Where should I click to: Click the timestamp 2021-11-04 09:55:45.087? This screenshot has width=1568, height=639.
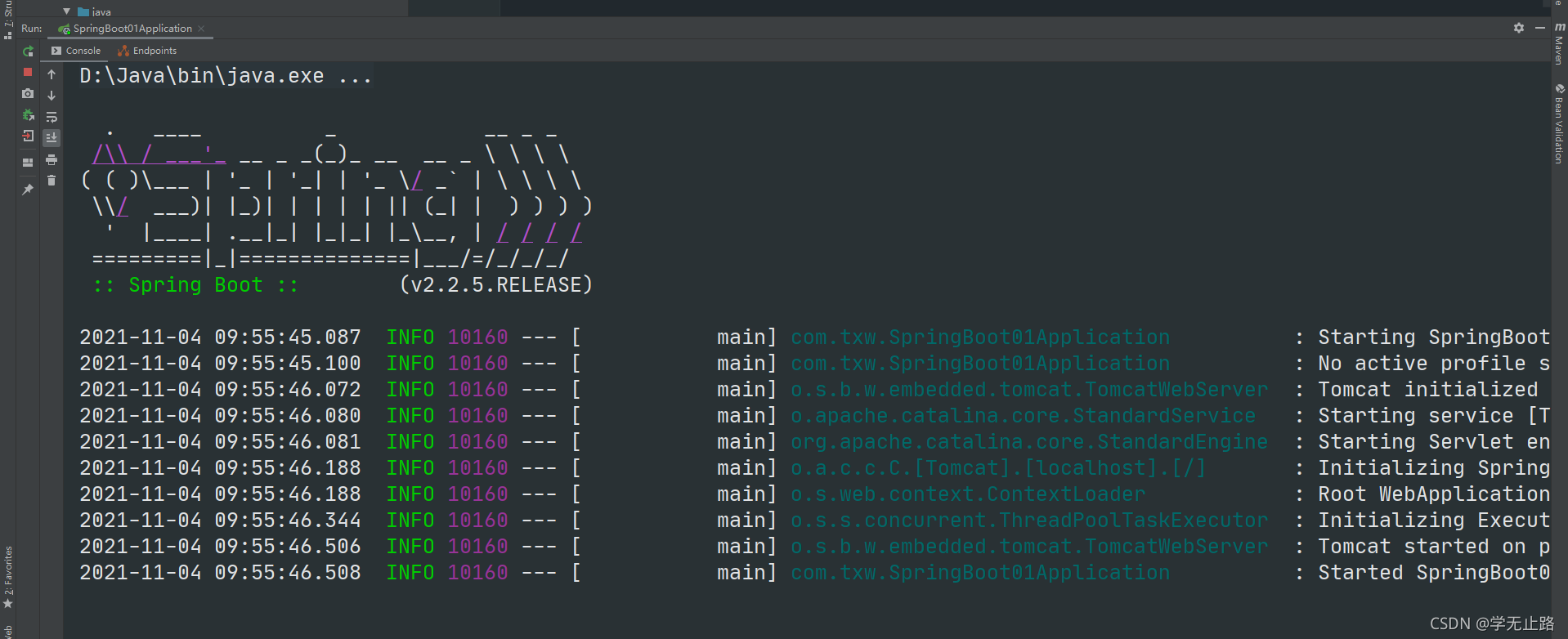[x=220, y=337]
